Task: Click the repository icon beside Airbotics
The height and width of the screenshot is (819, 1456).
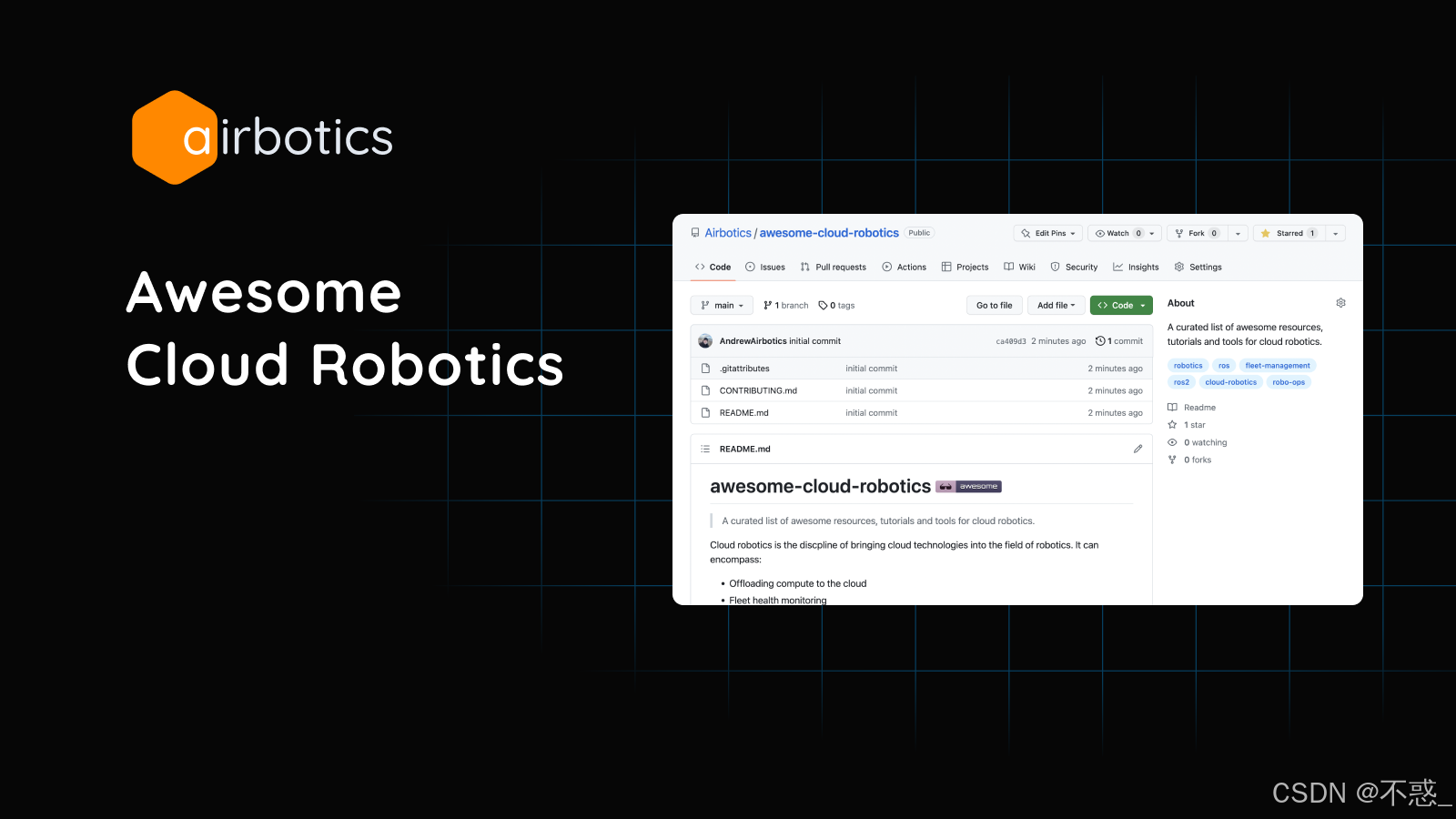Action: point(695,233)
